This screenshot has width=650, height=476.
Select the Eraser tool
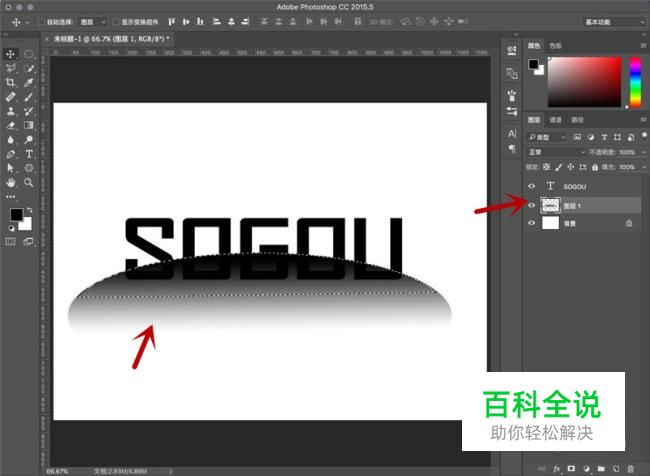[x=10, y=125]
